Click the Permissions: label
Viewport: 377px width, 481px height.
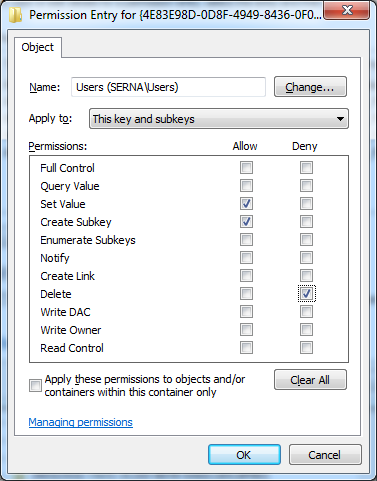58,146
